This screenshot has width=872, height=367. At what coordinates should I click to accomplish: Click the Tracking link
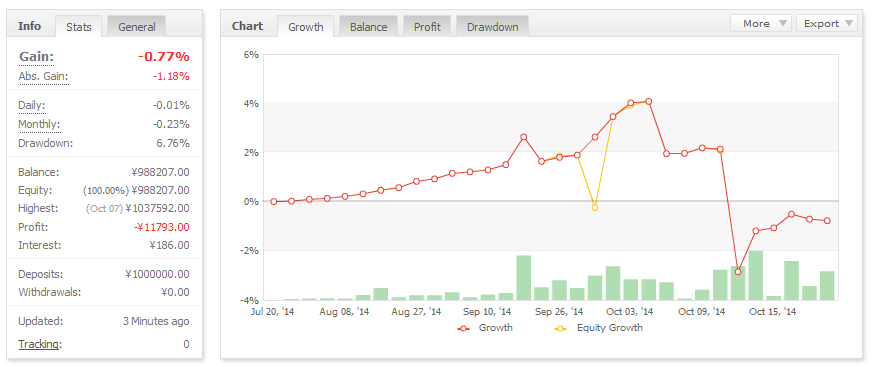point(39,344)
